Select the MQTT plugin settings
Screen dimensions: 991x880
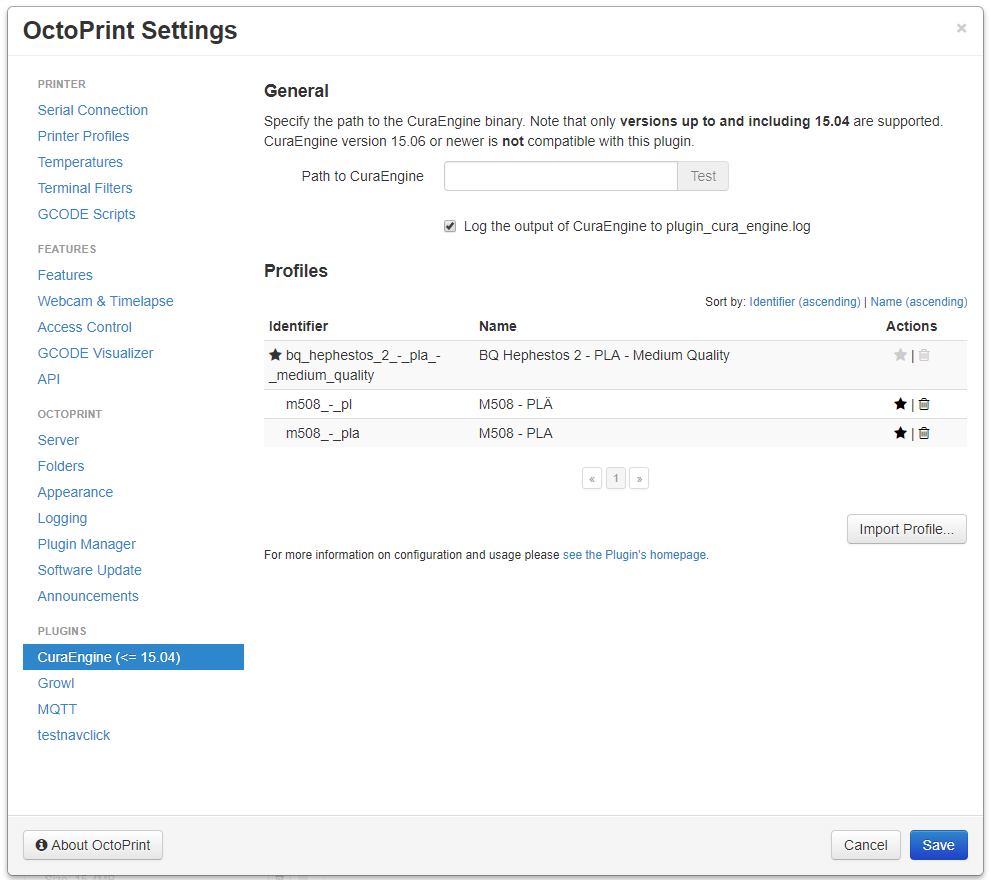coord(57,709)
